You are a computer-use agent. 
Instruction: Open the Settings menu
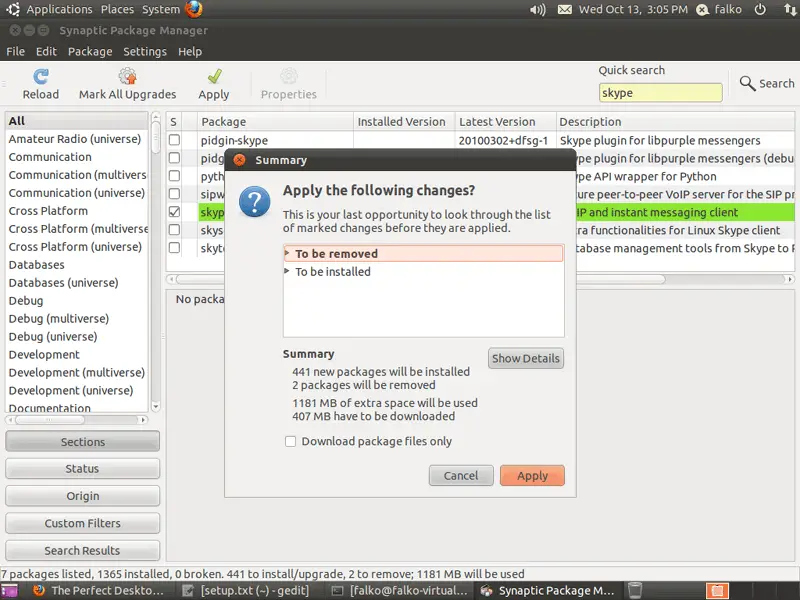click(x=145, y=52)
